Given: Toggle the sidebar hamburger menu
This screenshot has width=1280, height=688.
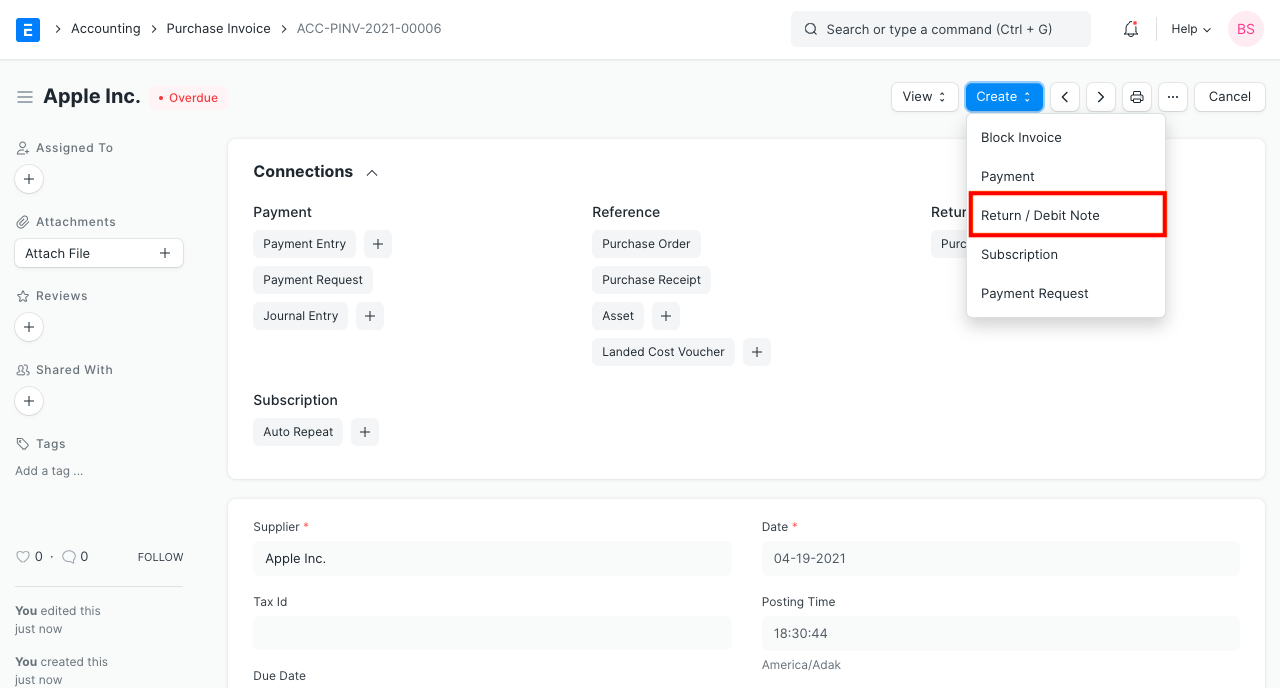Looking at the screenshot, I should click(25, 97).
